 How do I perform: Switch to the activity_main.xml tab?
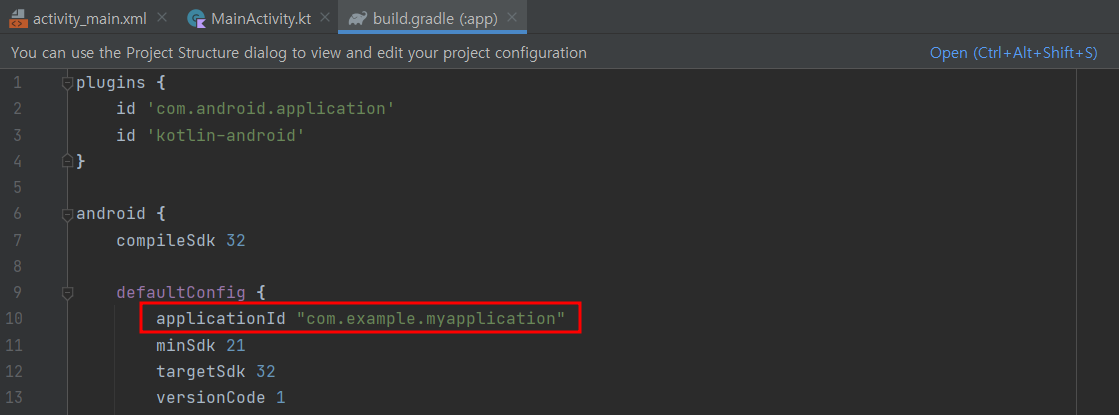coord(88,19)
